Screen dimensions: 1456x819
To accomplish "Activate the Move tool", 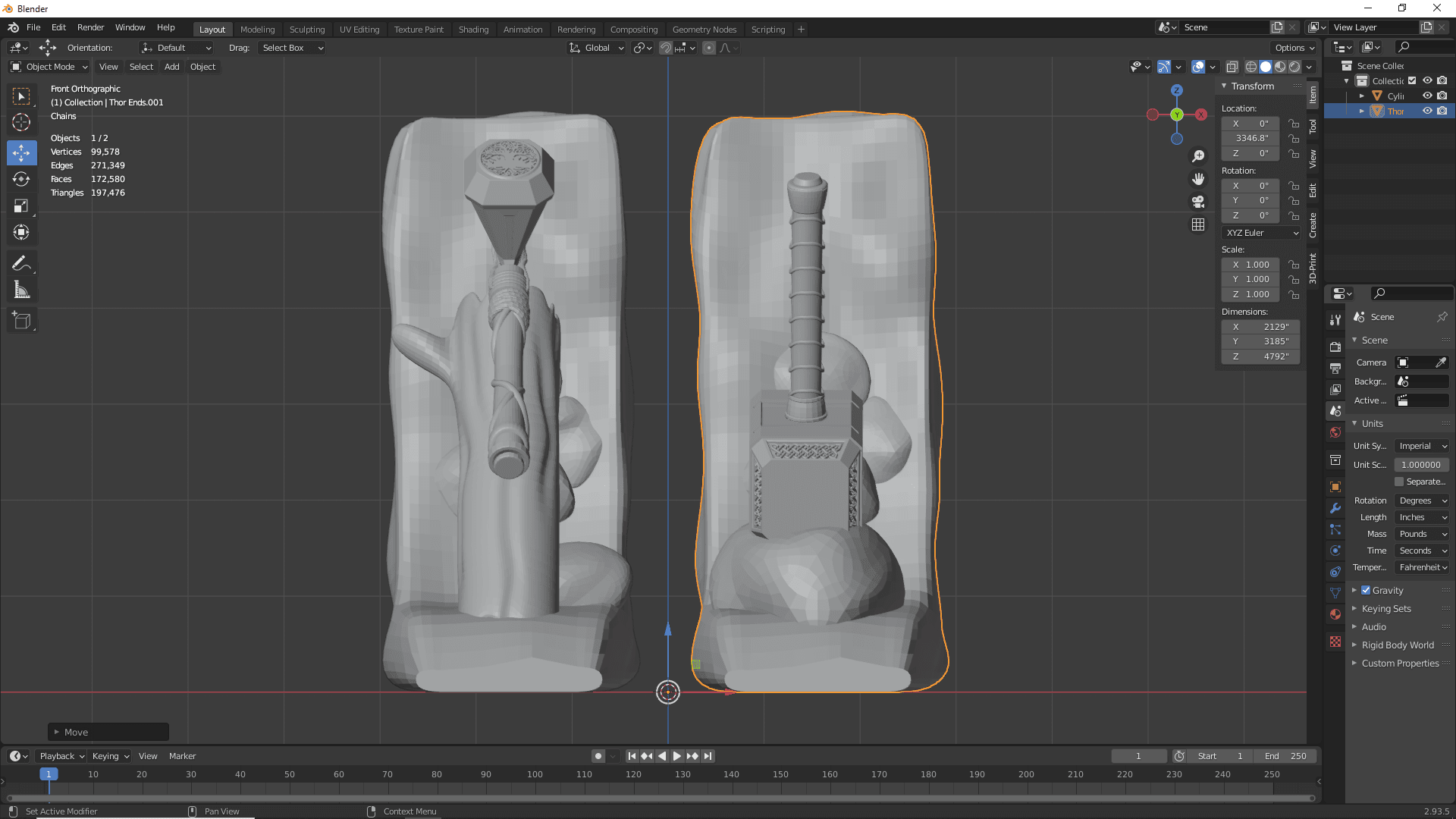I will pyautogui.click(x=21, y=152).
